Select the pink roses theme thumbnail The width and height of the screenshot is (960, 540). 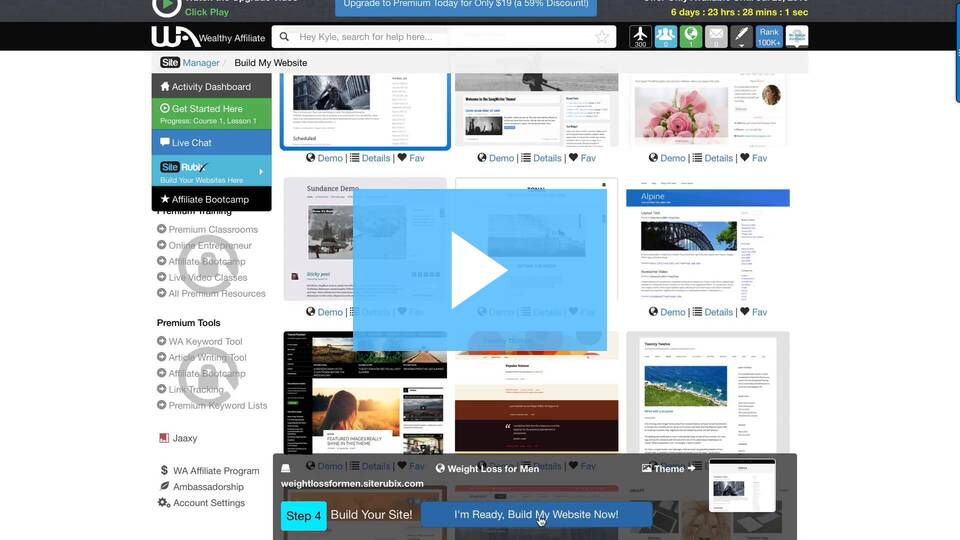pyautogui.click(x=708, y=110)
